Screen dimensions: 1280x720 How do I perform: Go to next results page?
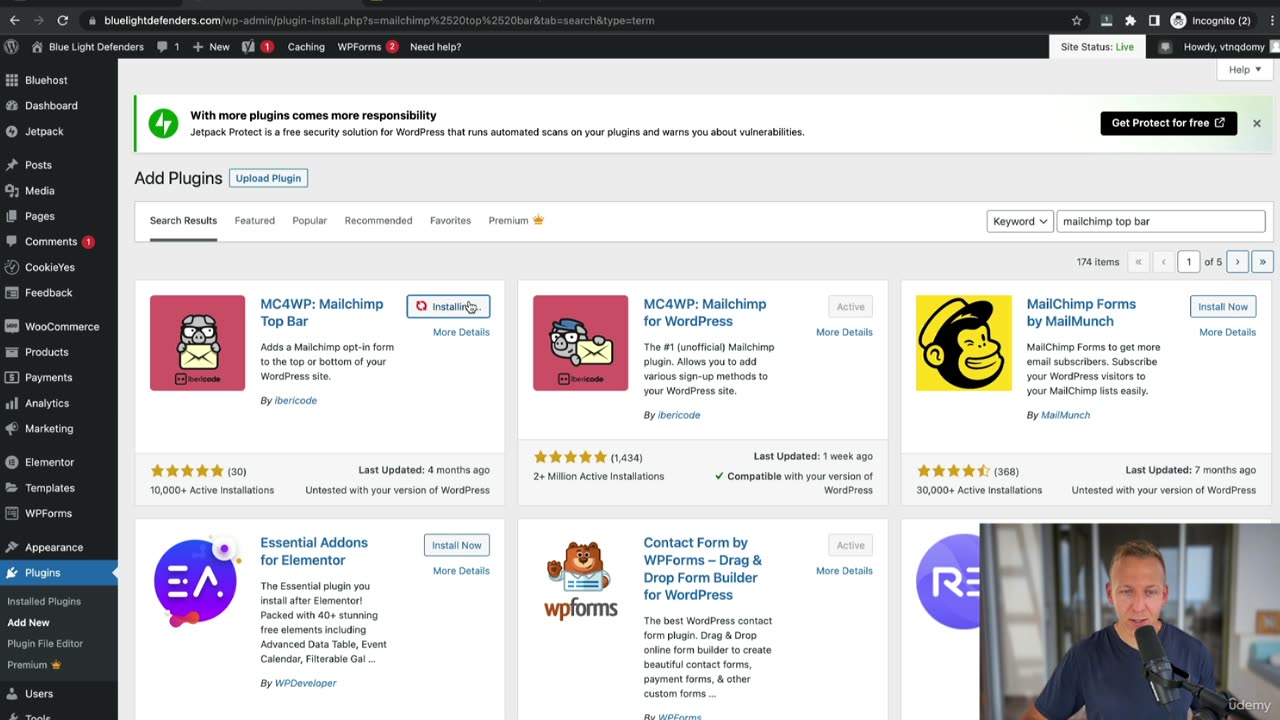1237,262
